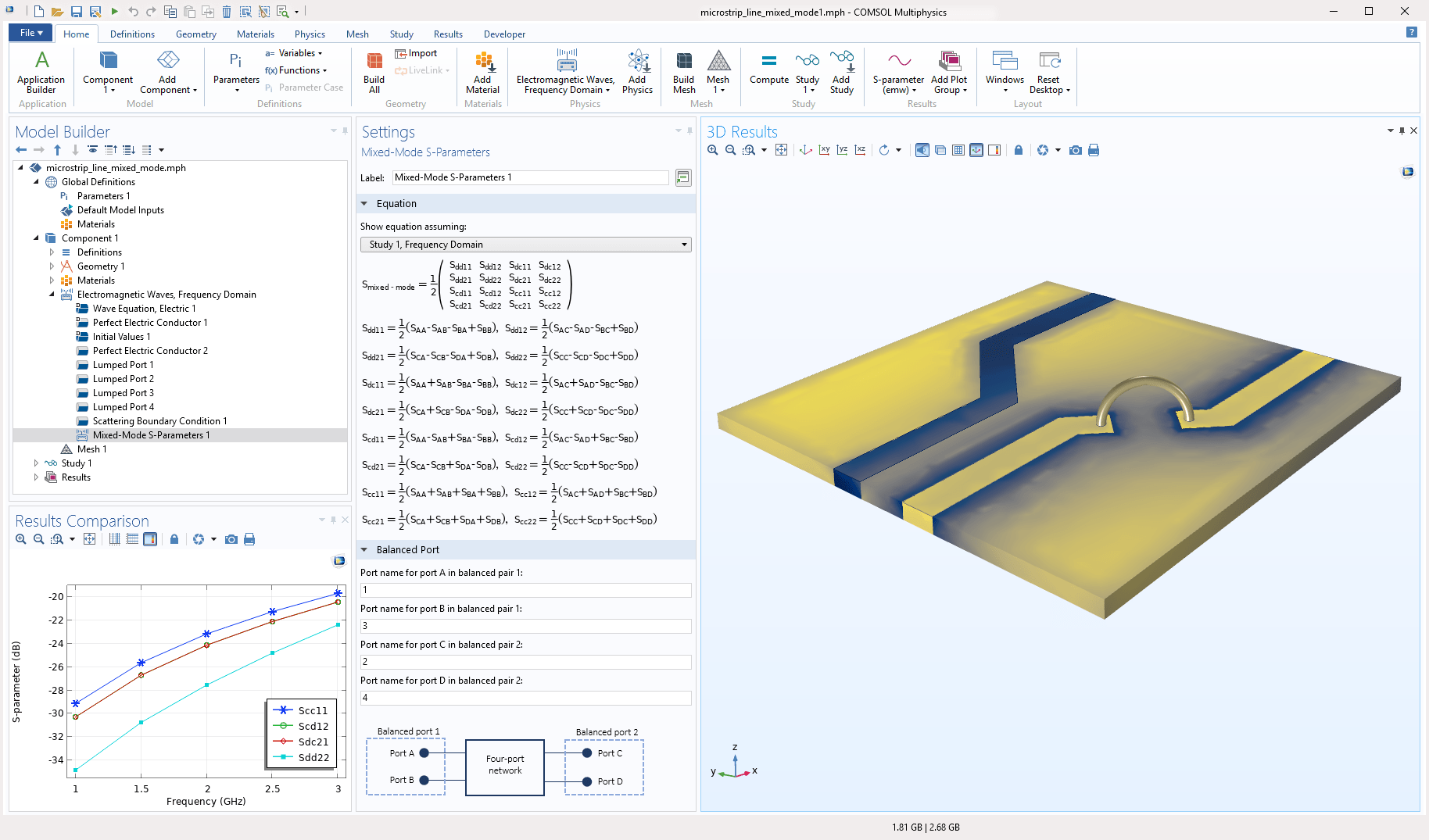Switch to the Geometry ribbon tab

point(195,34)
